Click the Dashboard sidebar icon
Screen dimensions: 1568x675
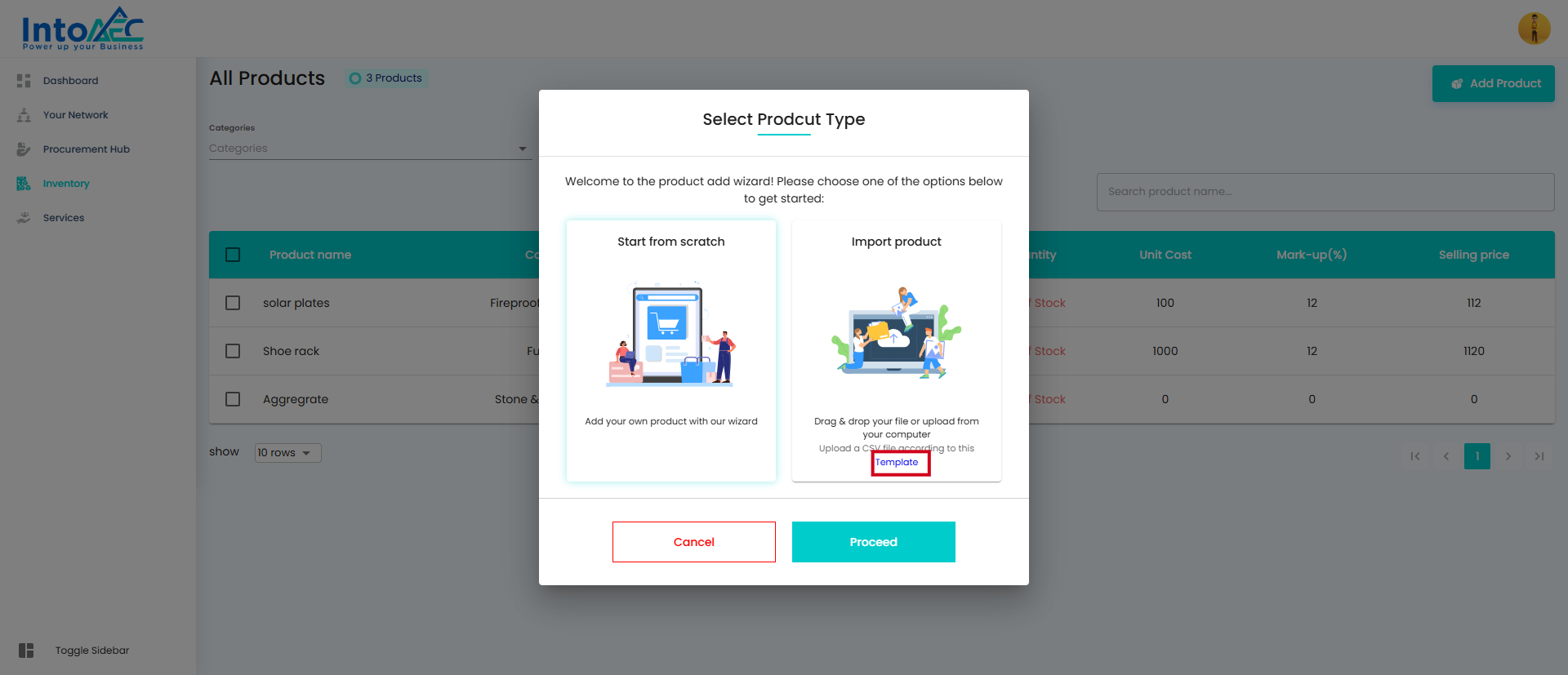(x=24, y=81)
